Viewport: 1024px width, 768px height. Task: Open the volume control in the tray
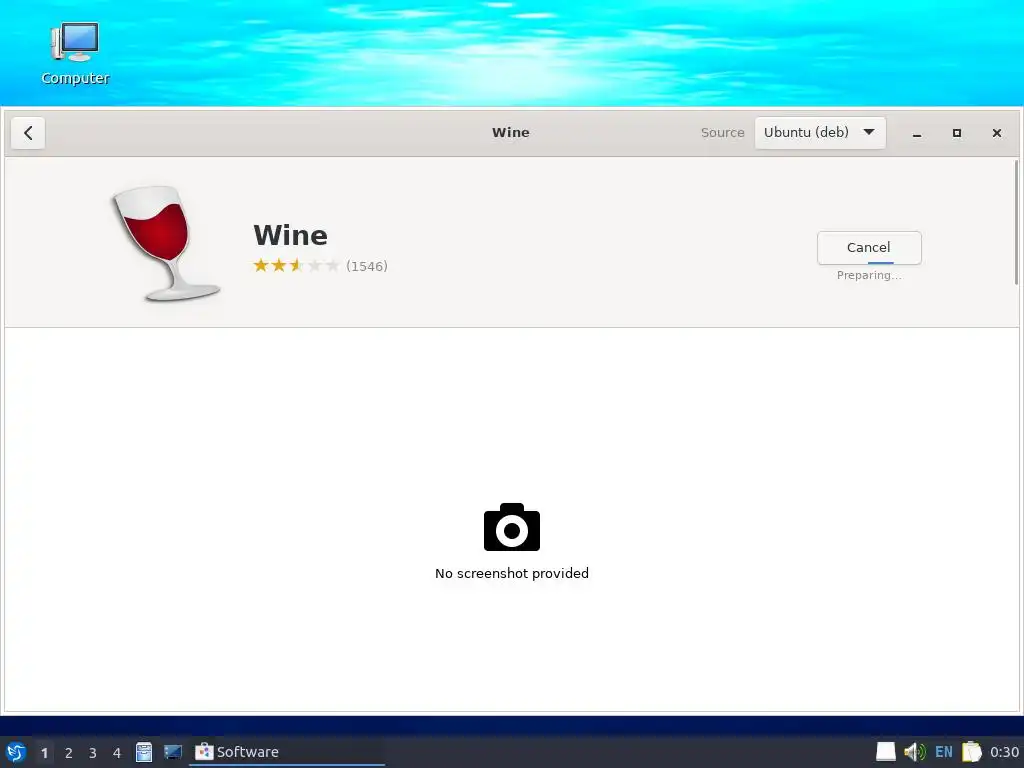click(914, 752)
